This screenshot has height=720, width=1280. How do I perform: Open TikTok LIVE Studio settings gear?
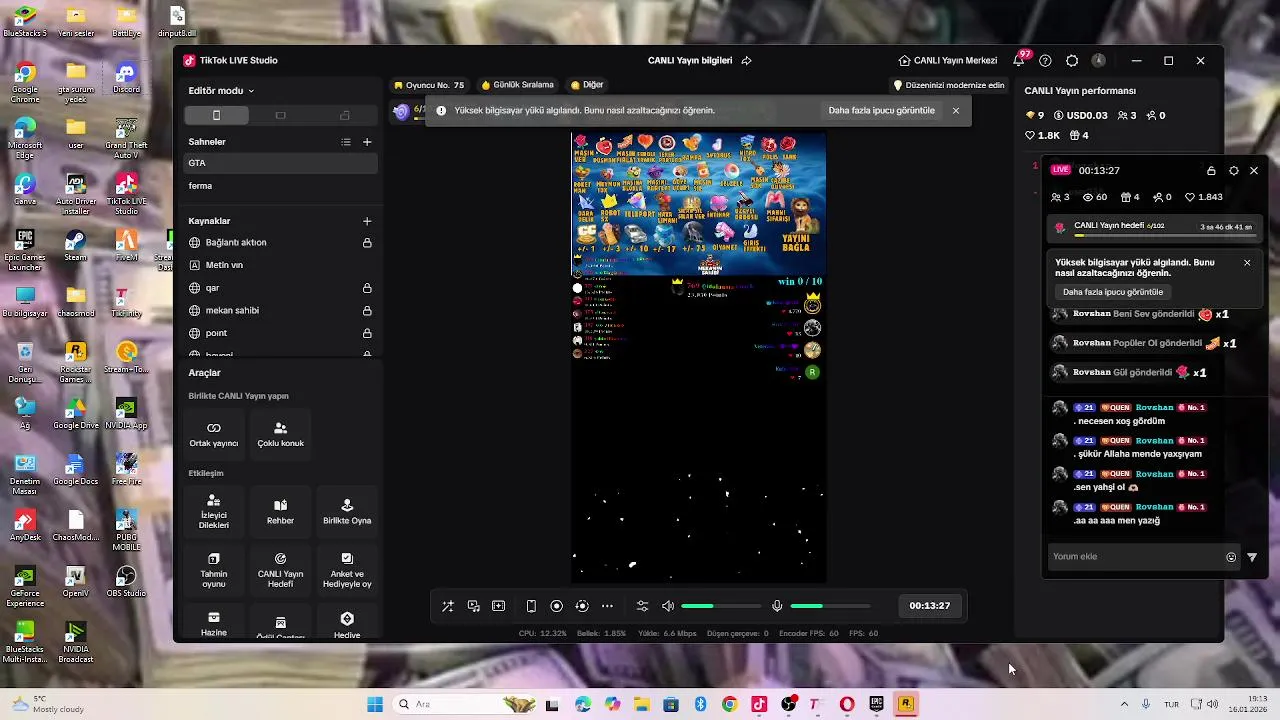(1072, 61)
